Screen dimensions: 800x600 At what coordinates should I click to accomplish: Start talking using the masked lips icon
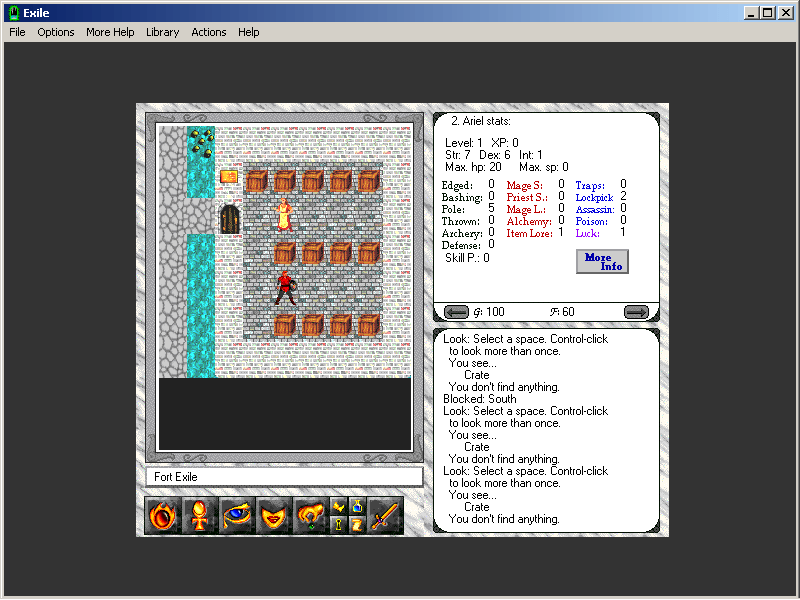274,516
